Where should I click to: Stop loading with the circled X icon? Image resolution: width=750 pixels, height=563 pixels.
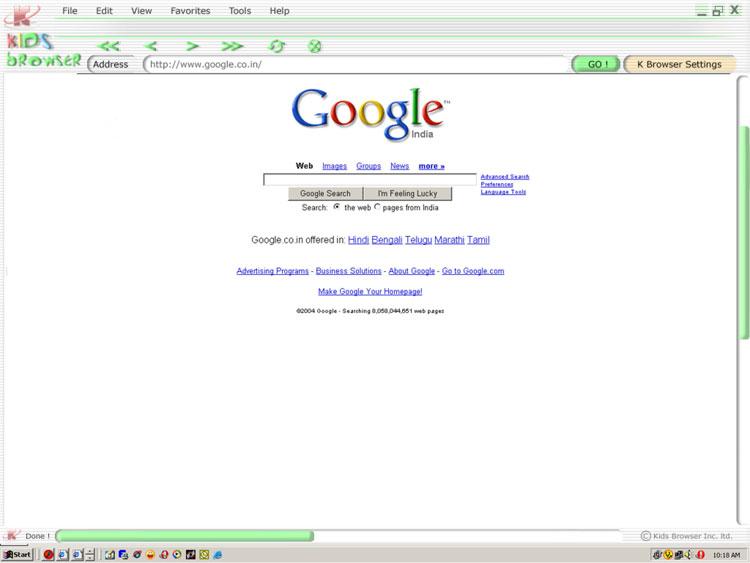coord(314,46)
